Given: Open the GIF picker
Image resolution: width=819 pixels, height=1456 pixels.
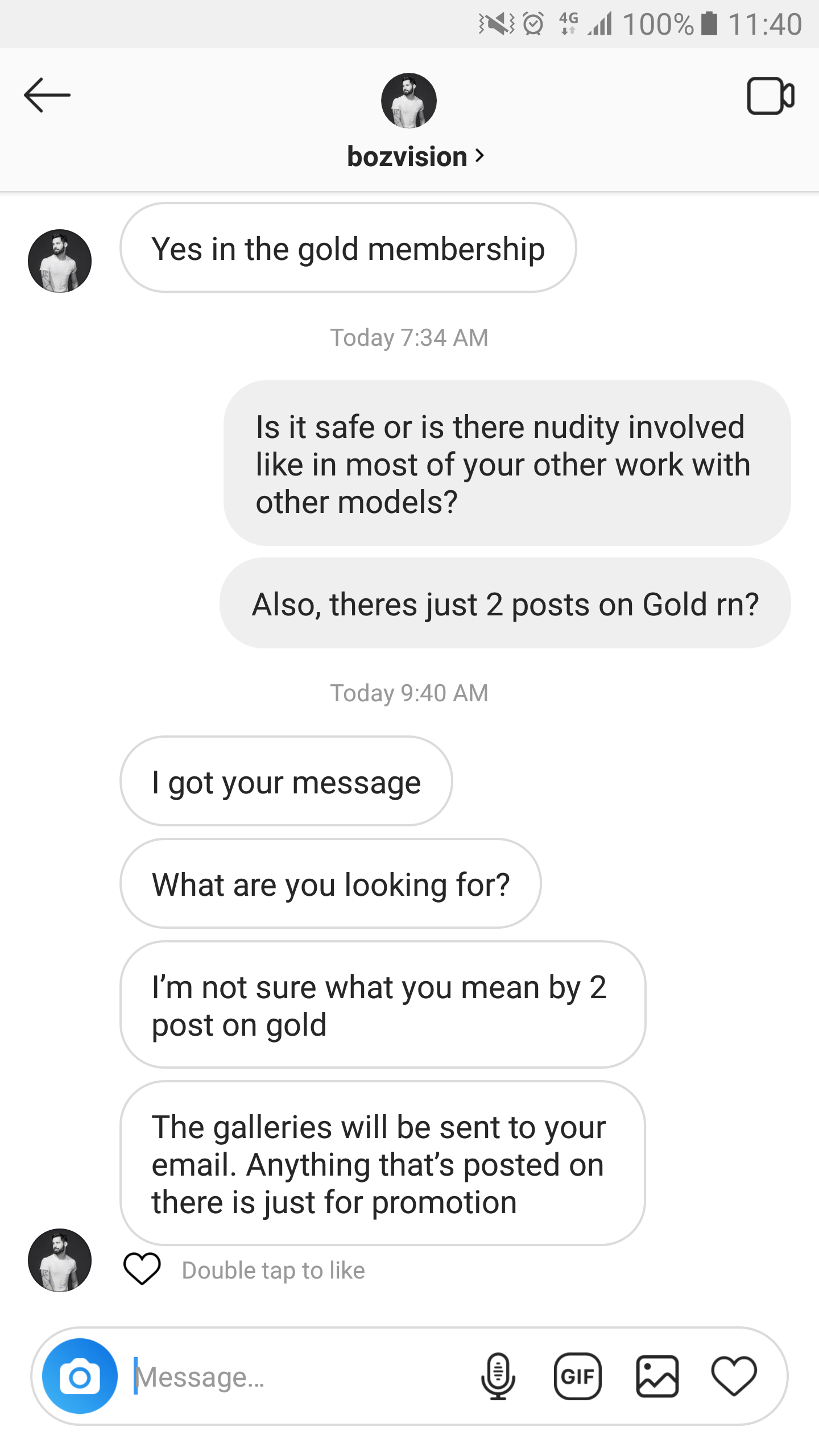Looking at the screenshot, I should pos(577,1376).
